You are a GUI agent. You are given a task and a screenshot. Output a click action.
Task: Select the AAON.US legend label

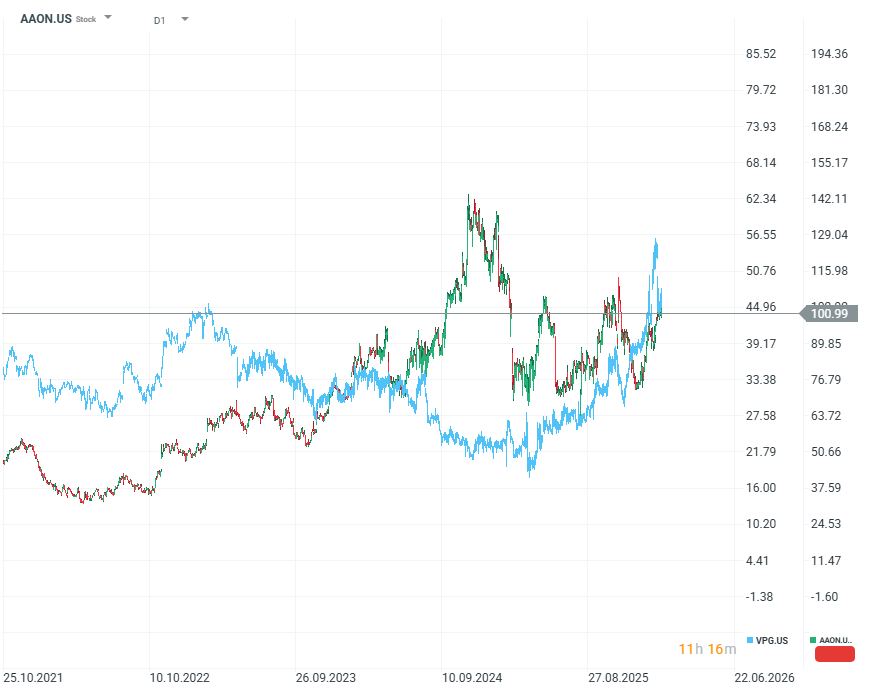coord(836,640)
